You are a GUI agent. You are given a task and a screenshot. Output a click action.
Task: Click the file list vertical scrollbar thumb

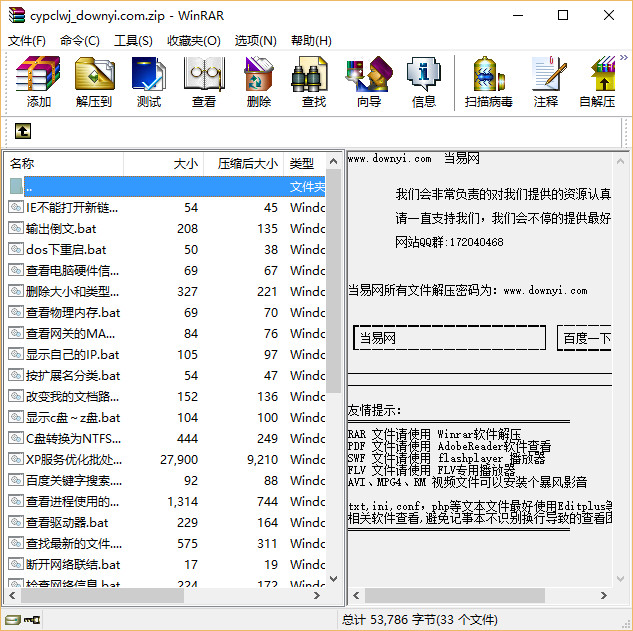tap(333, 281)
